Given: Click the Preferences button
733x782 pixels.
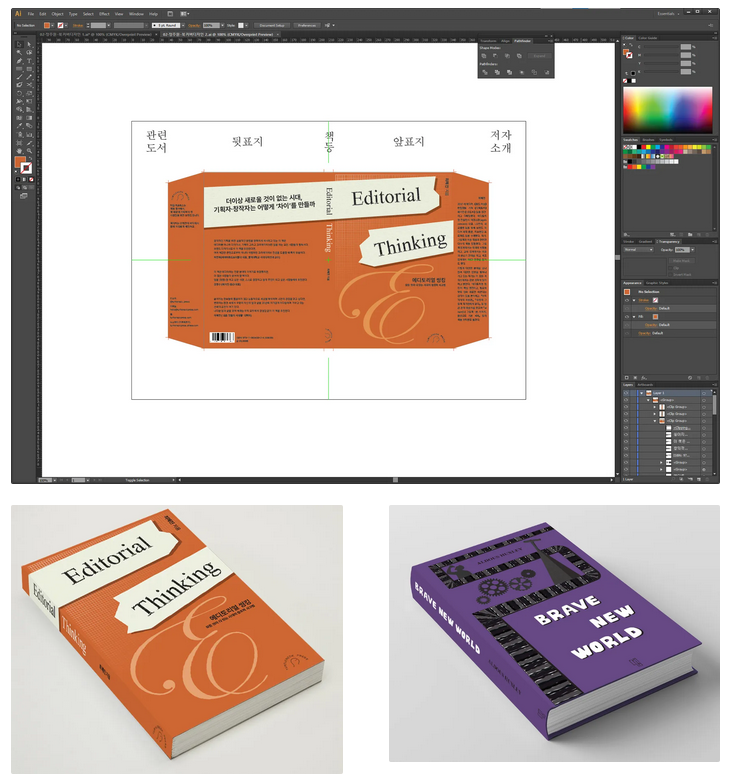Looking at the screenshot, I should tap(307, 25).
